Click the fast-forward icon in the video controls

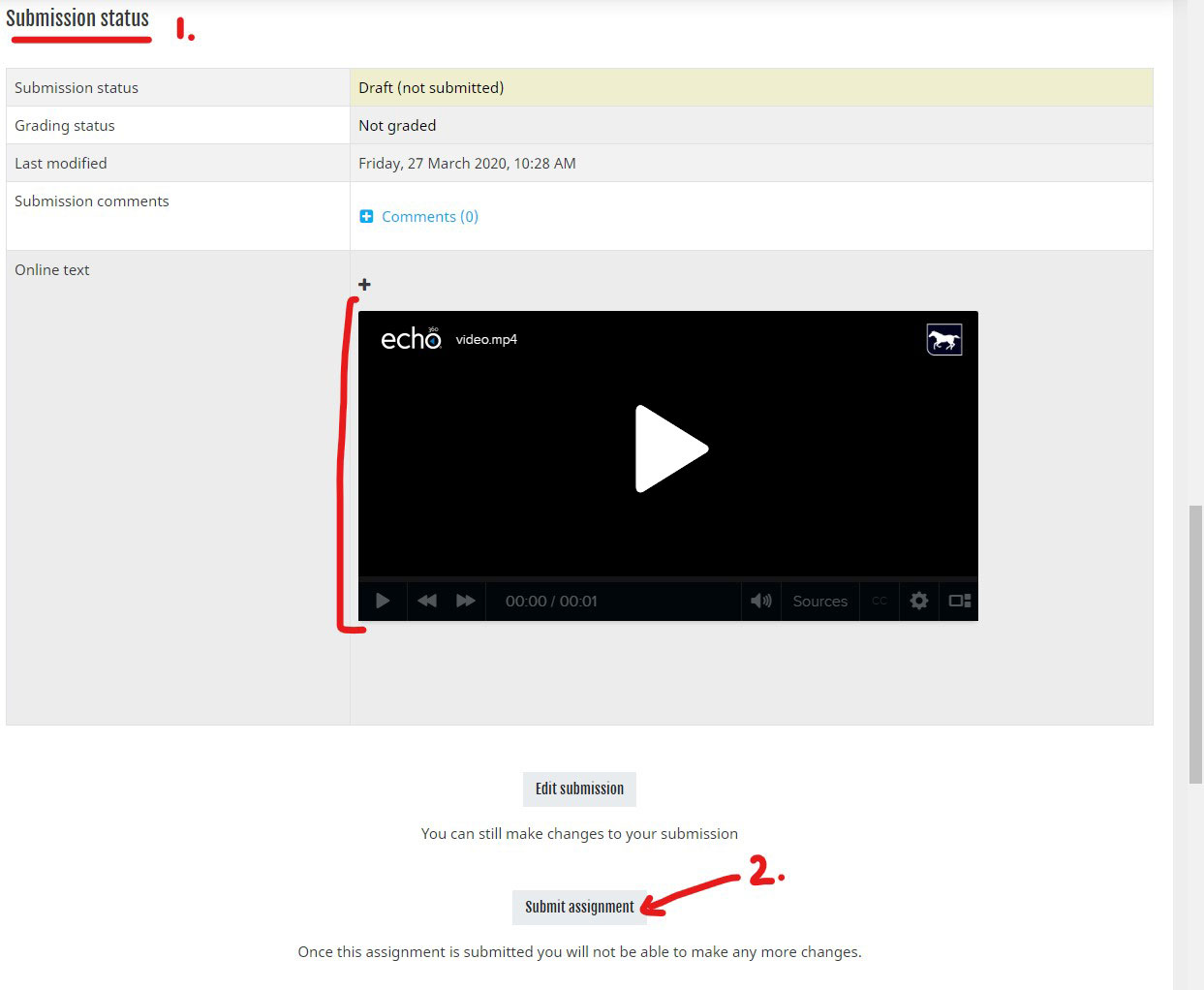tap(465, 601)
